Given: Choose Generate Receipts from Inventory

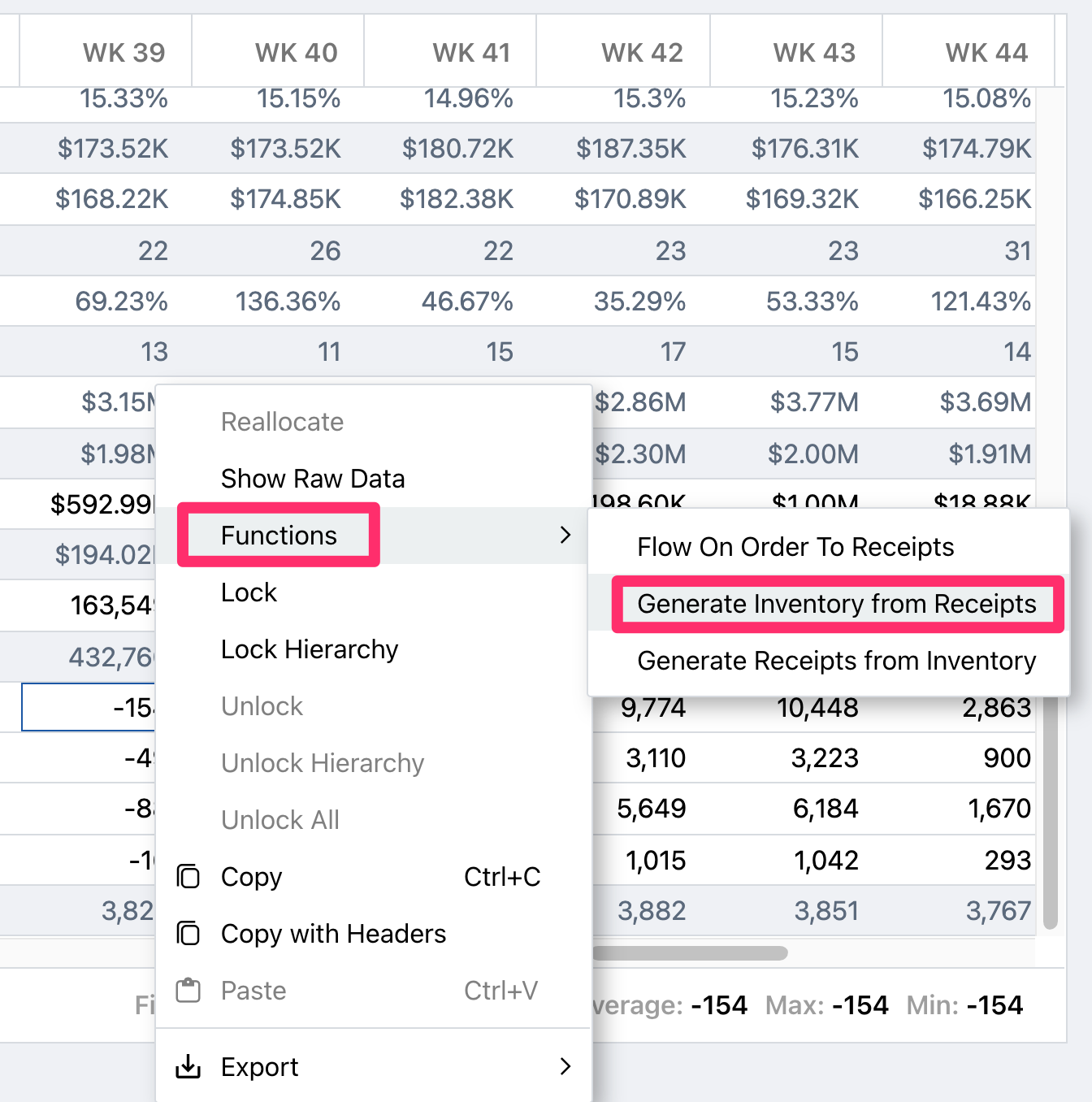Looking at the screenshot, I should click(836, 661).
